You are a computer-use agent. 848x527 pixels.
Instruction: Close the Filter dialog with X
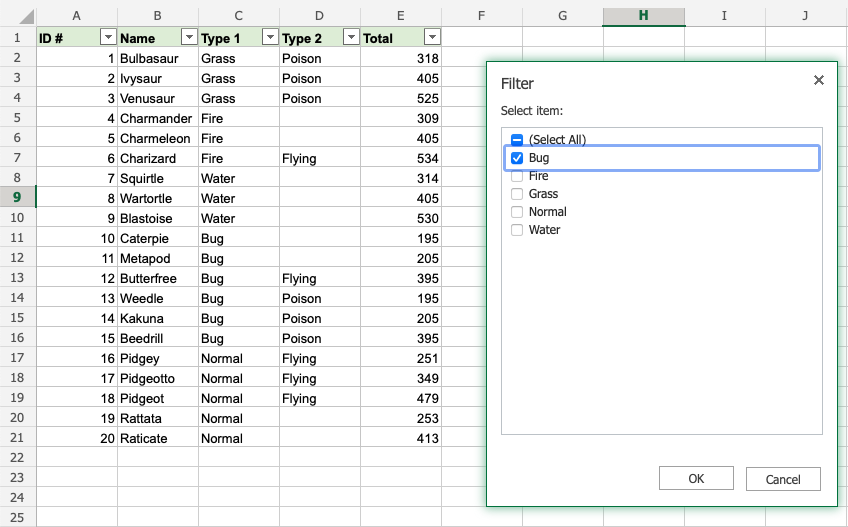(818, 80)
